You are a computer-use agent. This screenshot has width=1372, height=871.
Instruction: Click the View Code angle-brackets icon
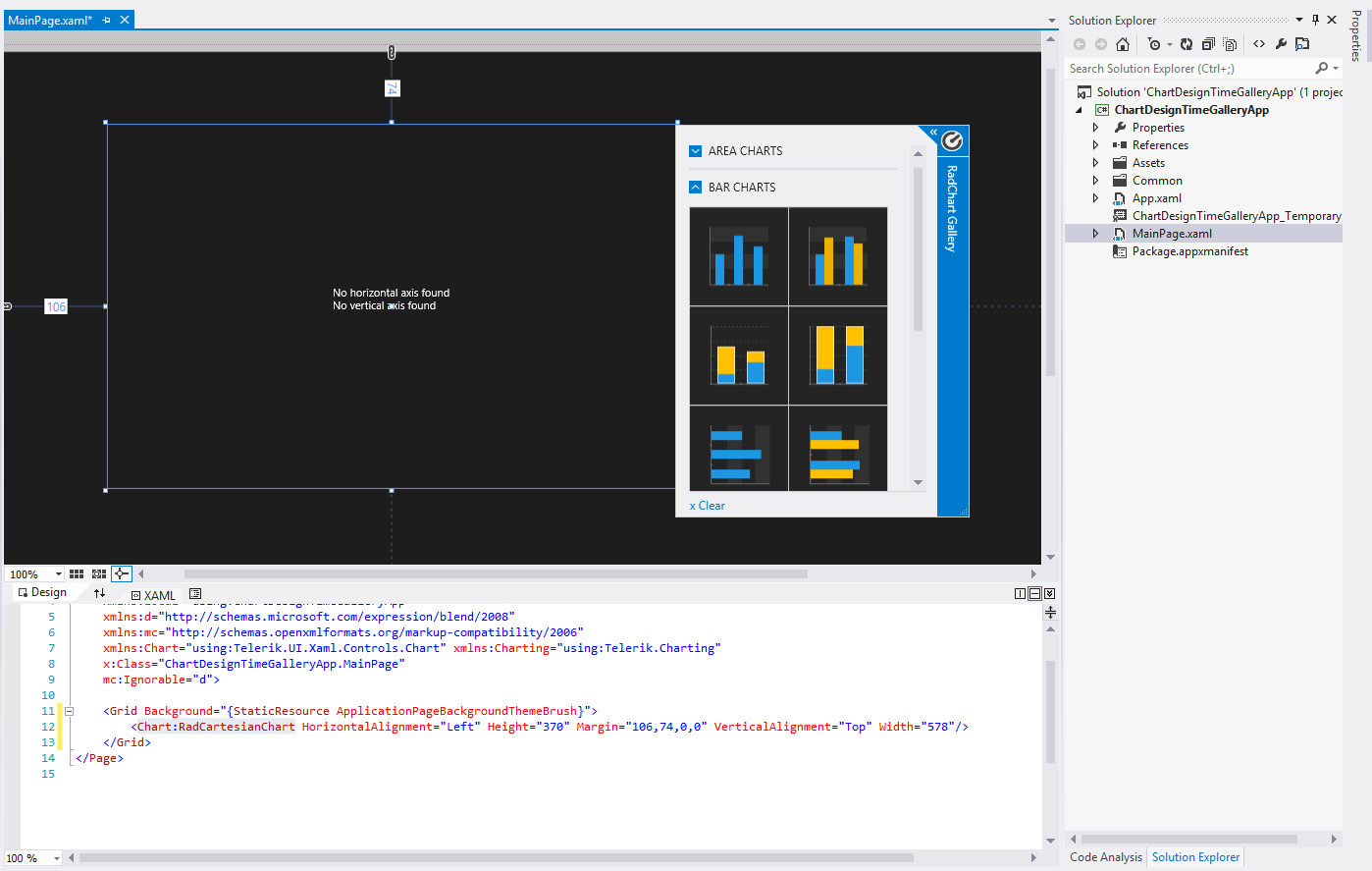click(x=1259, y=44)
